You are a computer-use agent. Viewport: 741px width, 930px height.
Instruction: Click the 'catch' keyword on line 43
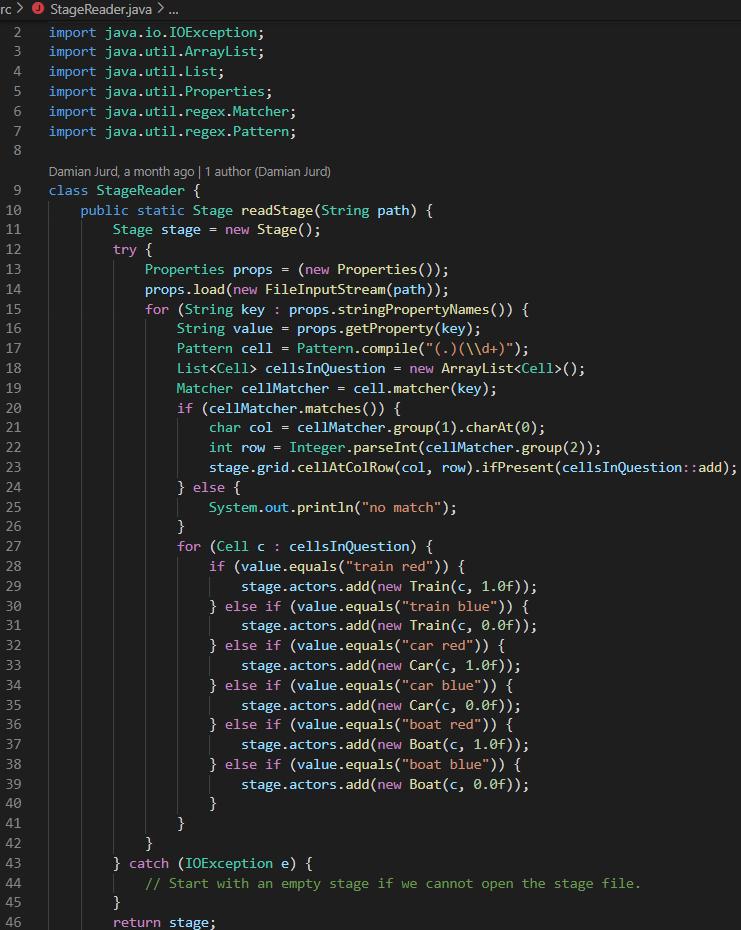tap(149, 863)
